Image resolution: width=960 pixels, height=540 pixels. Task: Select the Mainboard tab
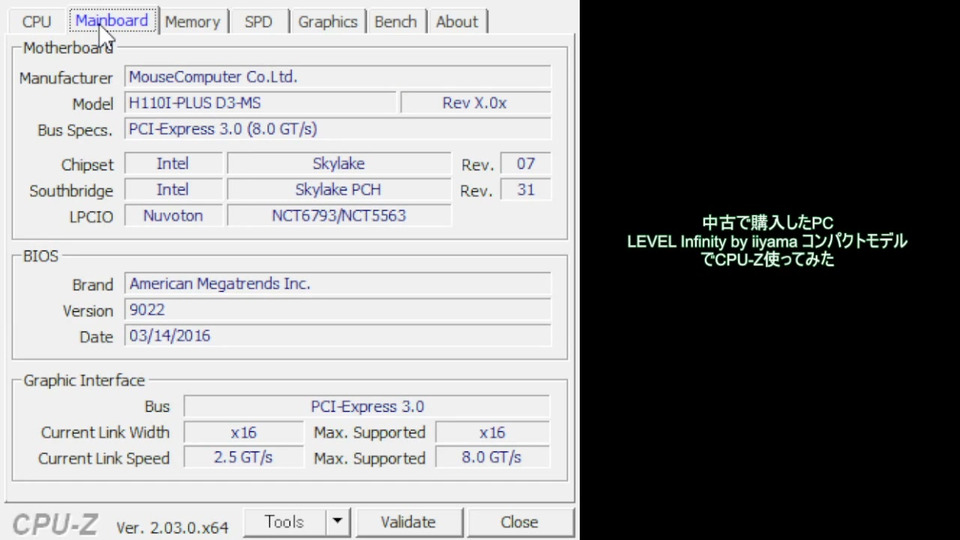[112, 21]
